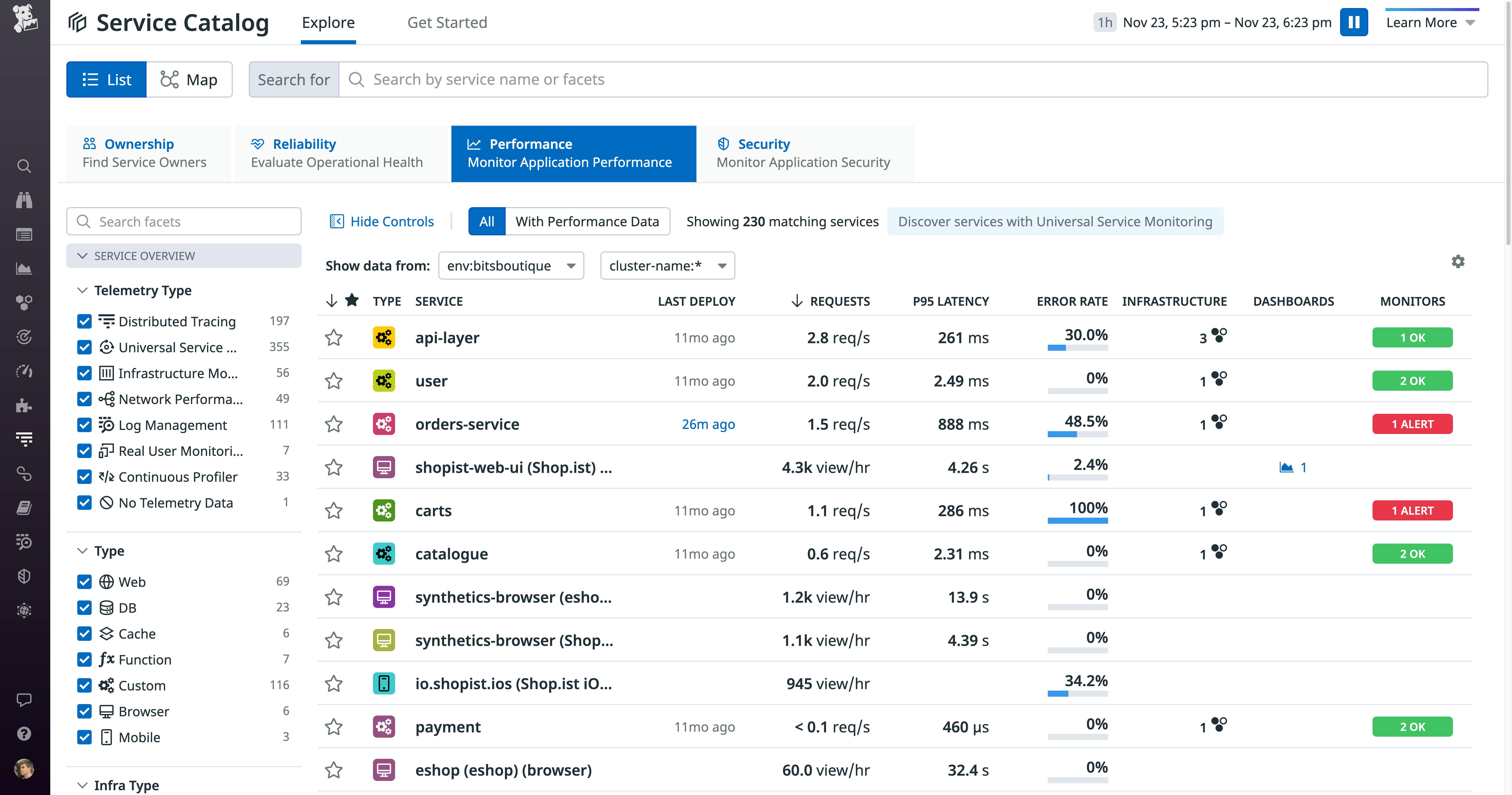The width and height of the screenshot is (1512, 795).
Task: Star the orders-service row
Action: click(334, 424)
